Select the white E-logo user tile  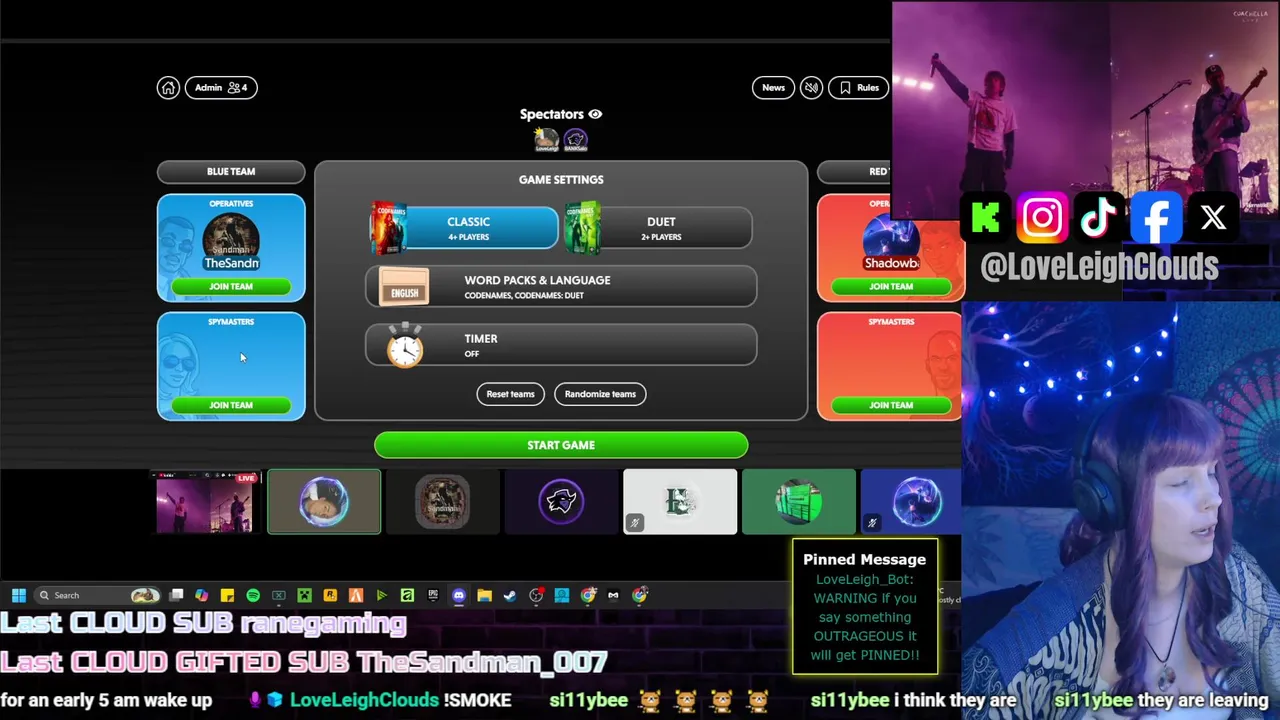[680, 502]
